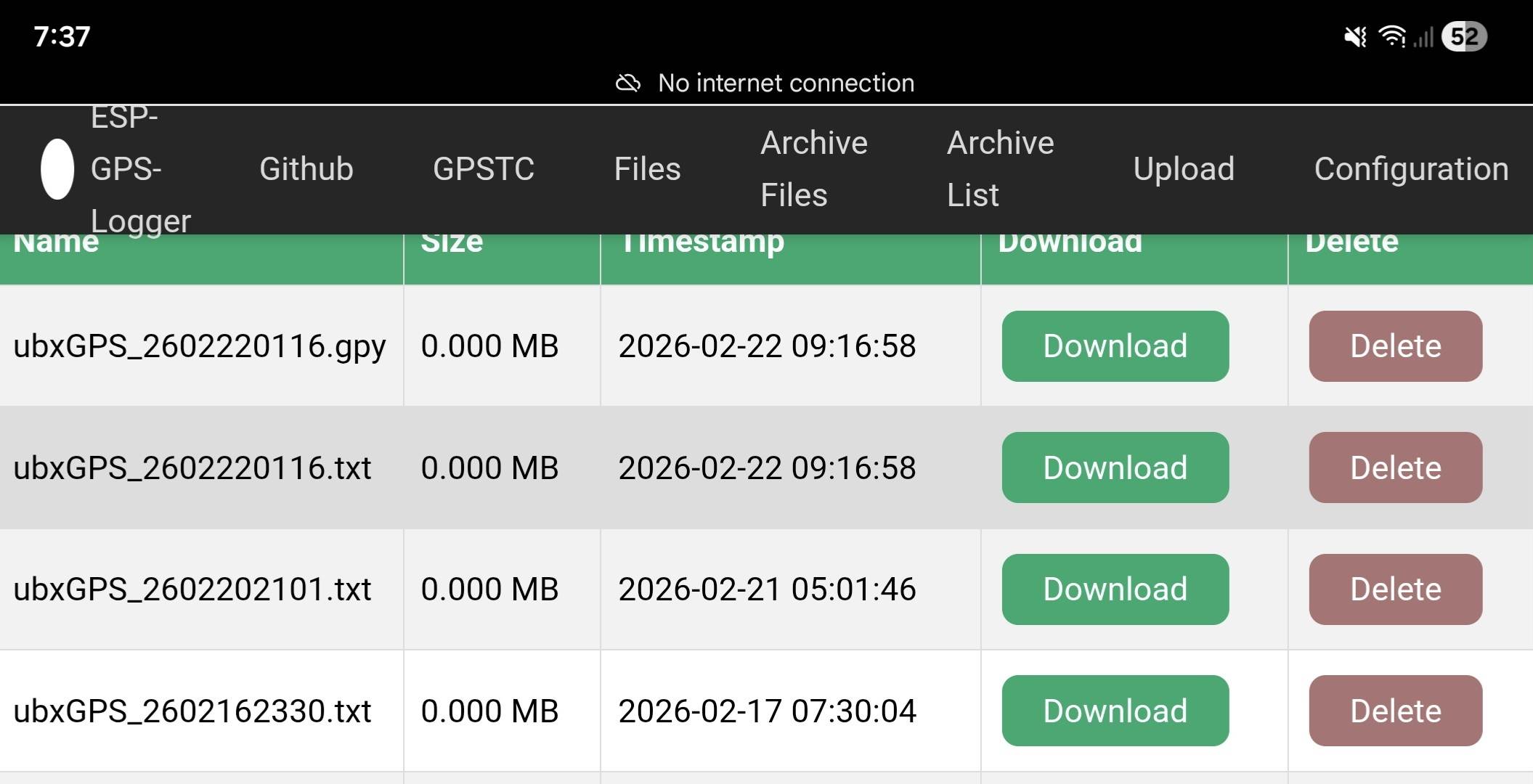1533x784 pixels.
Task: Tap the cellular signal bars icon
Action: click(1423, 37)
